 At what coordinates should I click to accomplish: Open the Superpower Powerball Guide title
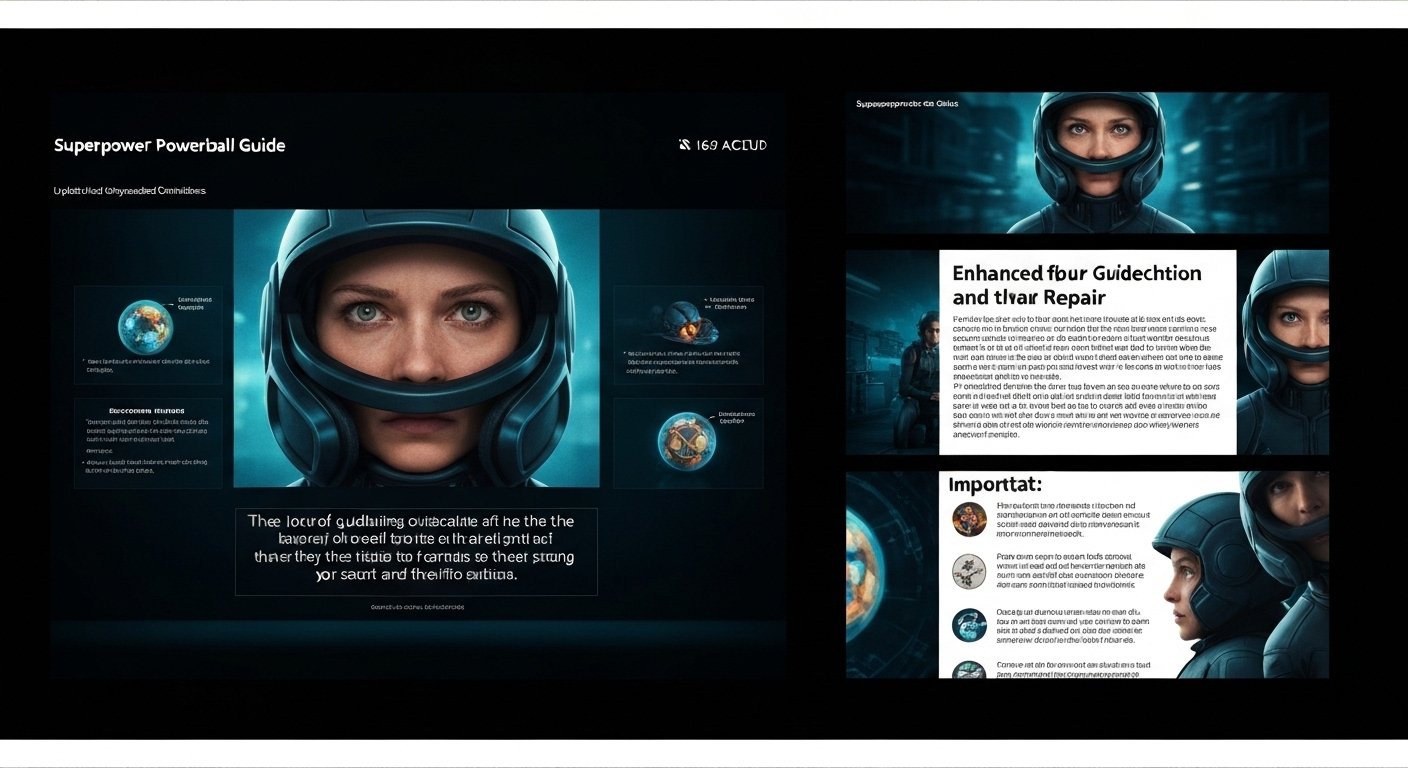tap(169, 146)
